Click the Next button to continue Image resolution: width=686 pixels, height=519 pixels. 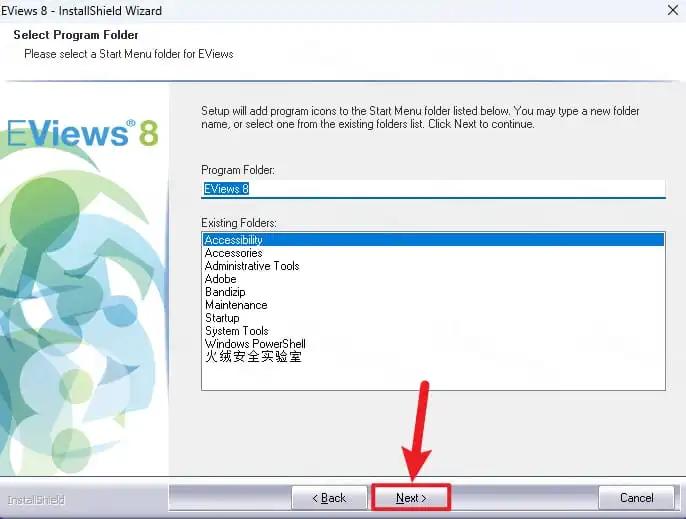click(x=411, y=498)
